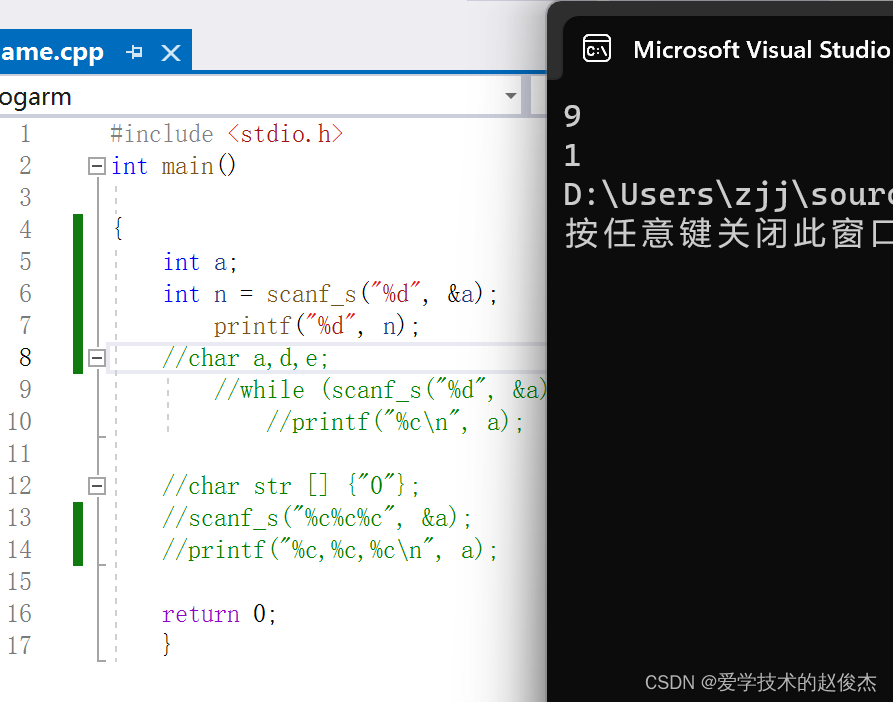Screen dimensions: 893x702
Task: Click the scanf_s call on line 6
Action: pyautogui.click(x=382, y=294)
